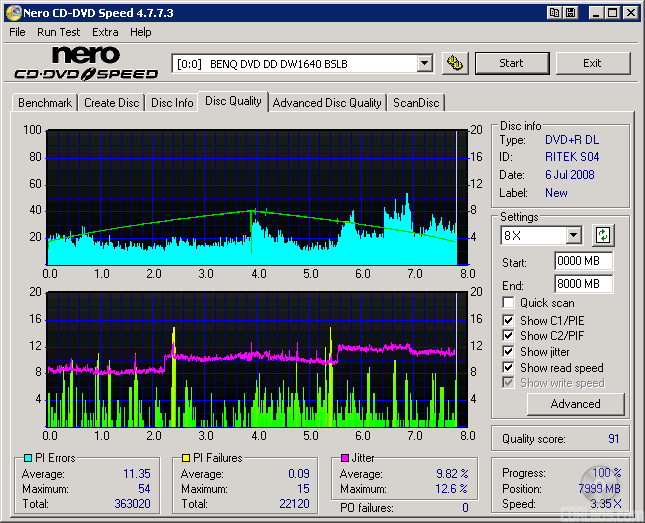Disable Show read speed
Screen dimensions: 645x523
(509, 368)
